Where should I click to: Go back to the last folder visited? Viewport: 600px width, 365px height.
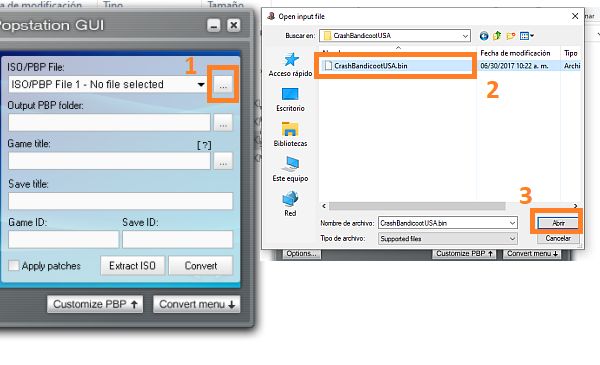click(x=484, y=36)
